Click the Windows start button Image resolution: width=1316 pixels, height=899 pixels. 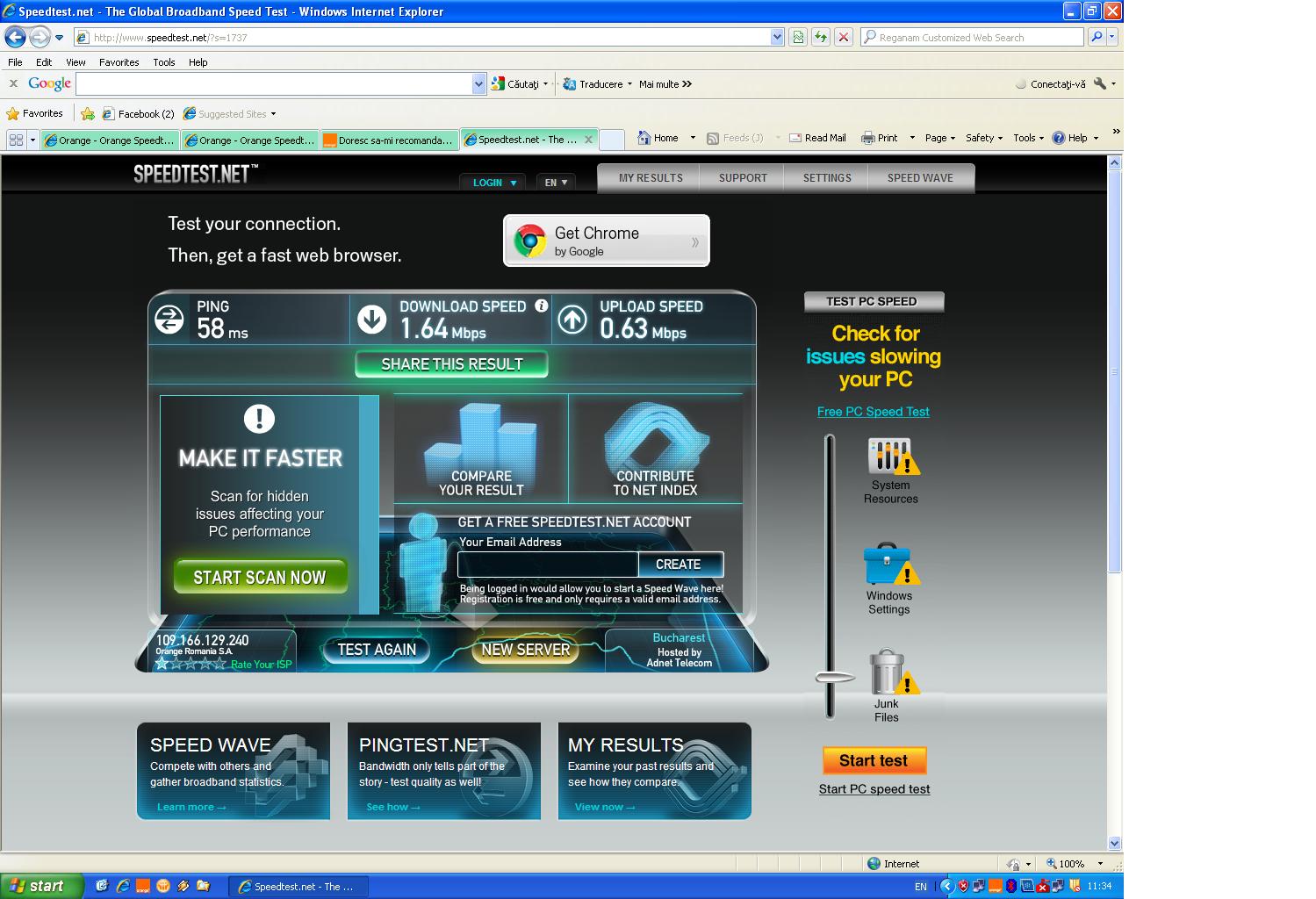click(x=41, y=886)
